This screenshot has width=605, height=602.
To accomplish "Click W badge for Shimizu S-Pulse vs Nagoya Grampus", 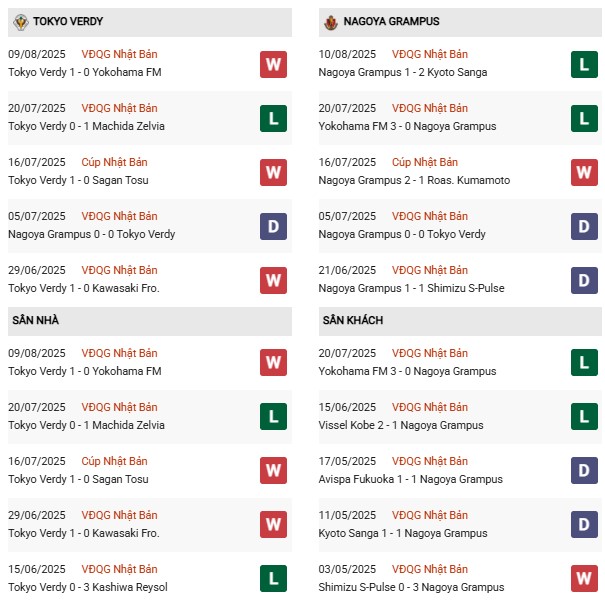I will tap(584, 579).
